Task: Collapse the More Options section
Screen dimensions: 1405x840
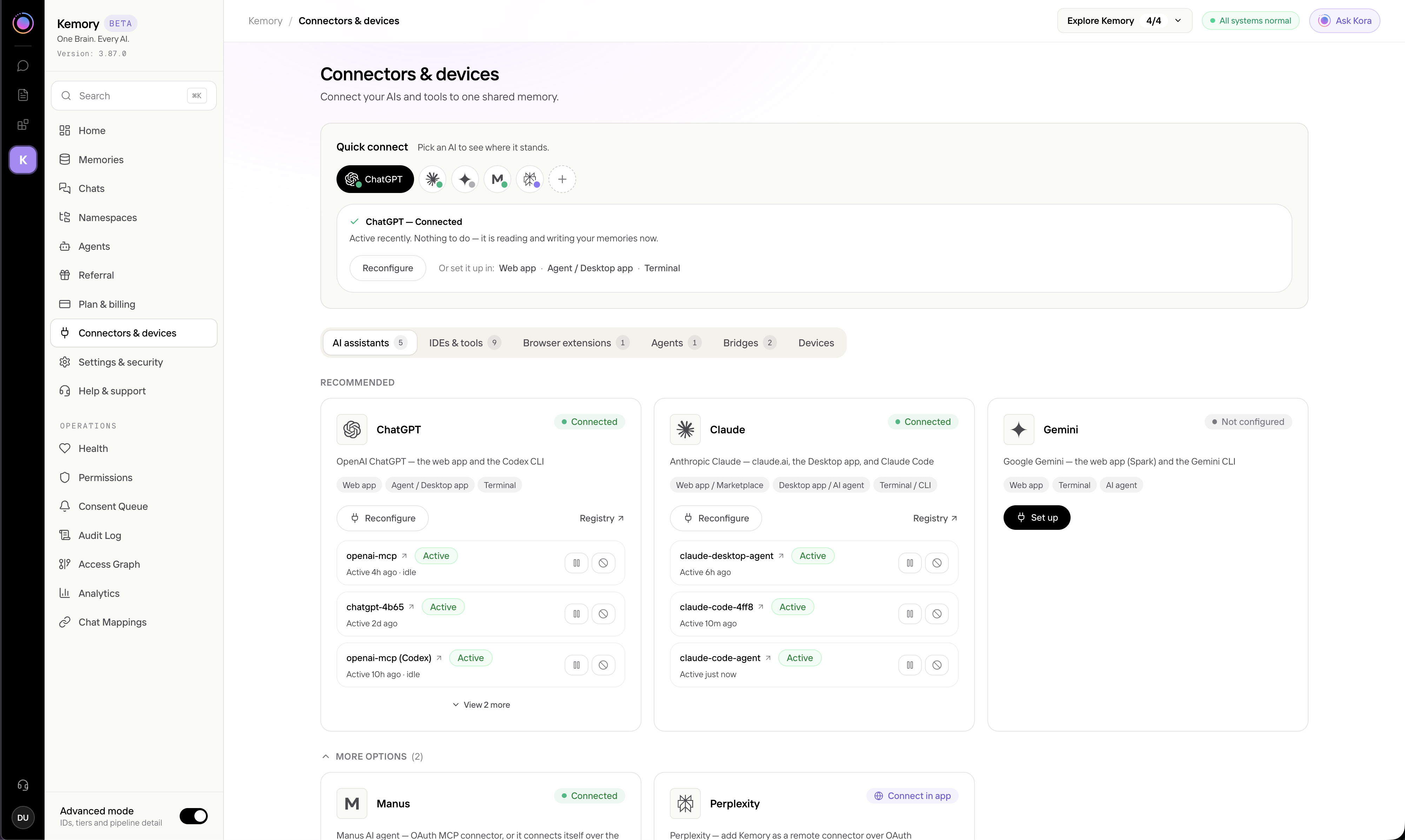Action: (x=372, y=757)
